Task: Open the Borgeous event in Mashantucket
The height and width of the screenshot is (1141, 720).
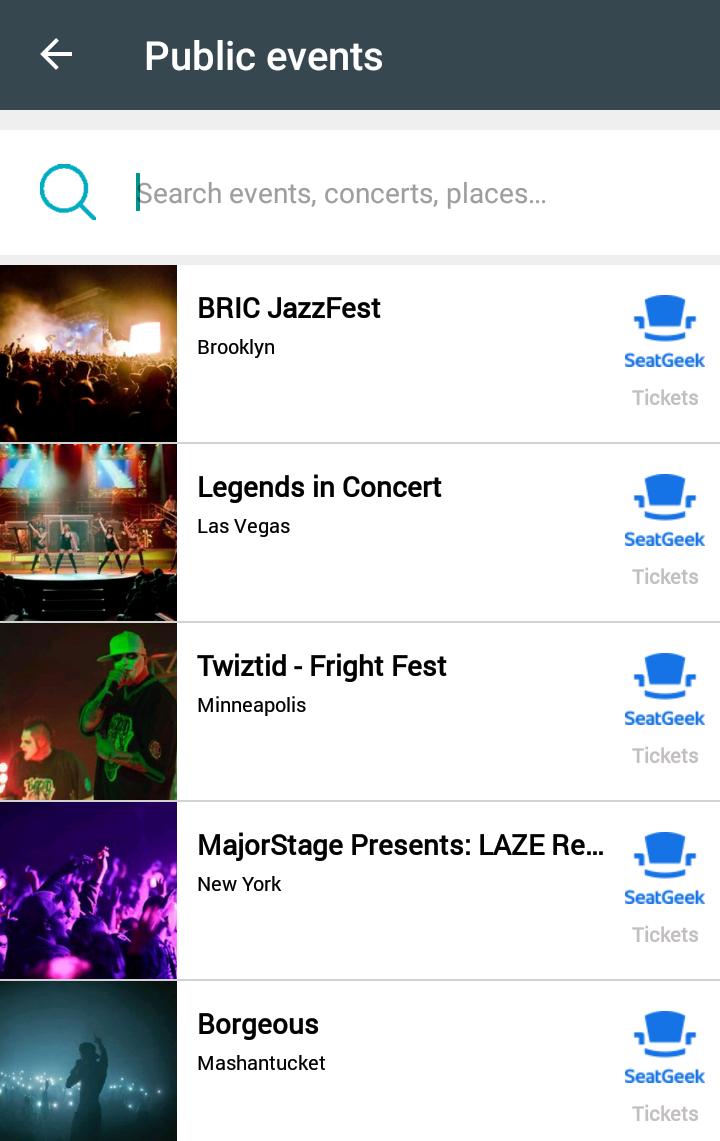Action: click(258, 1024)
